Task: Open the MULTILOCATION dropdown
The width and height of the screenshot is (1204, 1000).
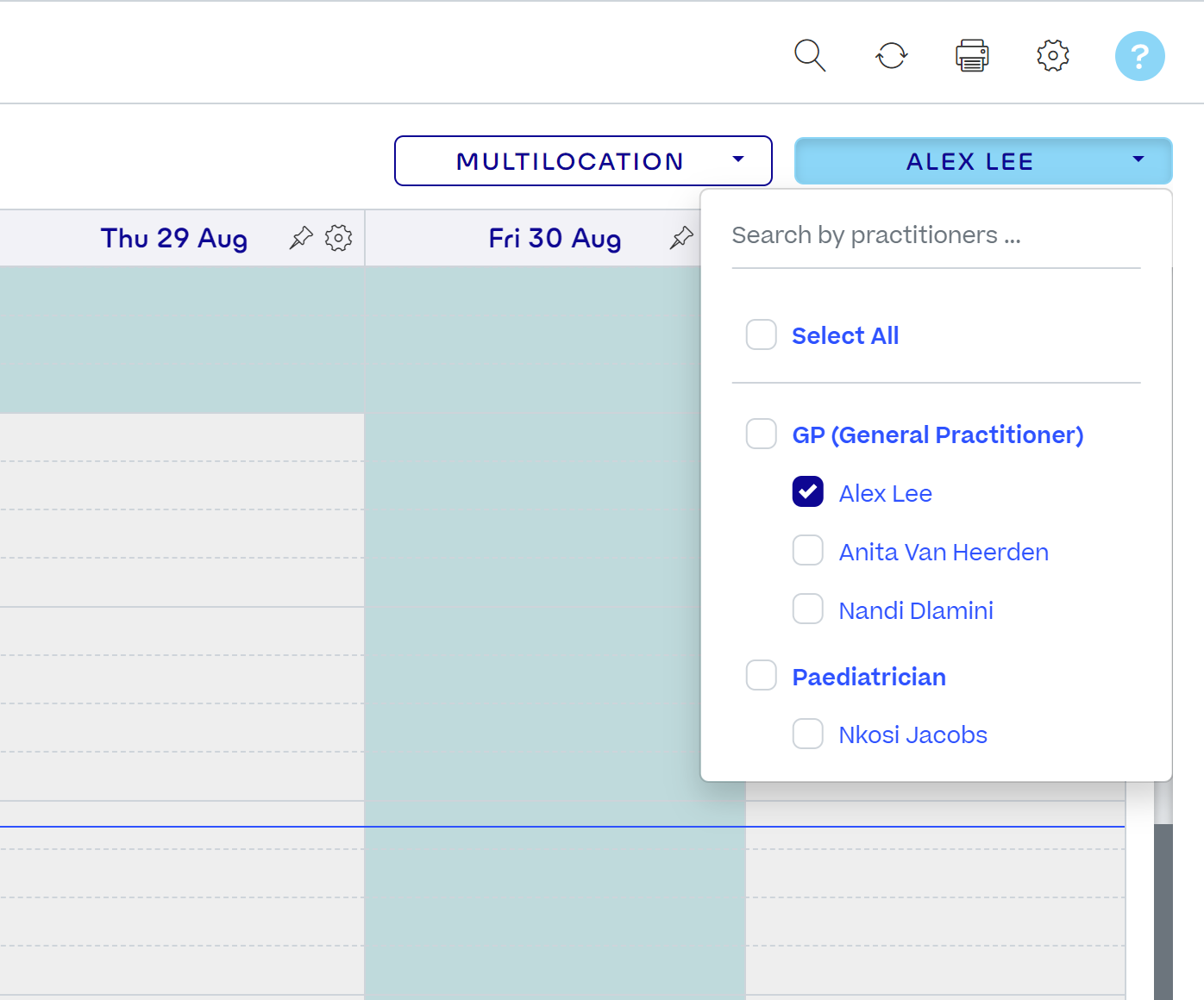Action: (583, 161)
